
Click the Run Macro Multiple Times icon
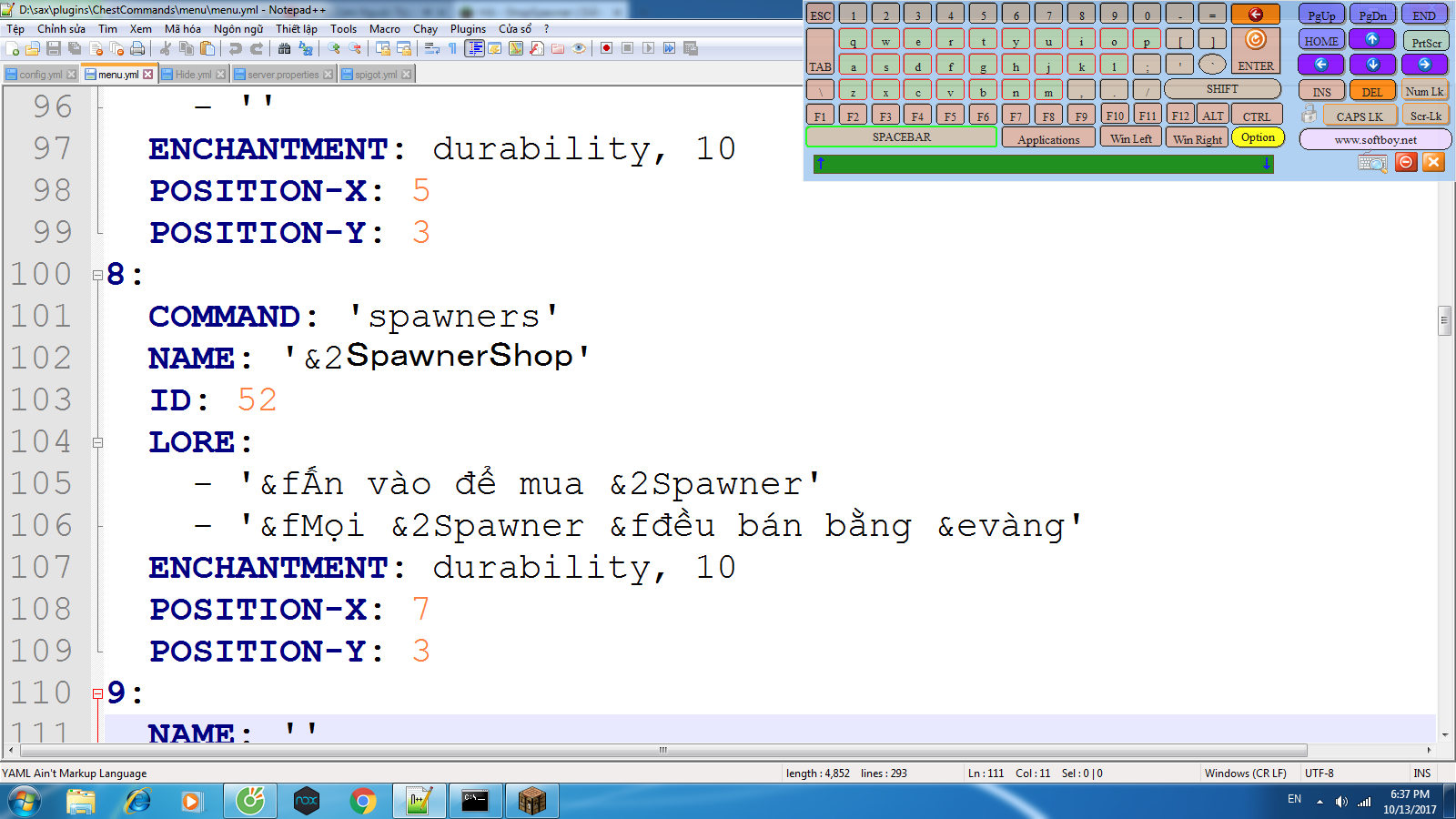point(670,48)
